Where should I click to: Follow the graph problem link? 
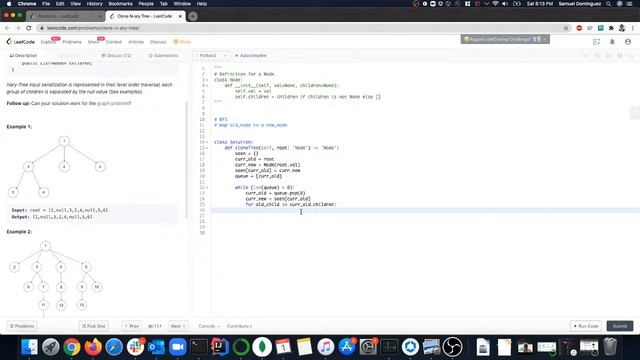(x=113, y=103)
